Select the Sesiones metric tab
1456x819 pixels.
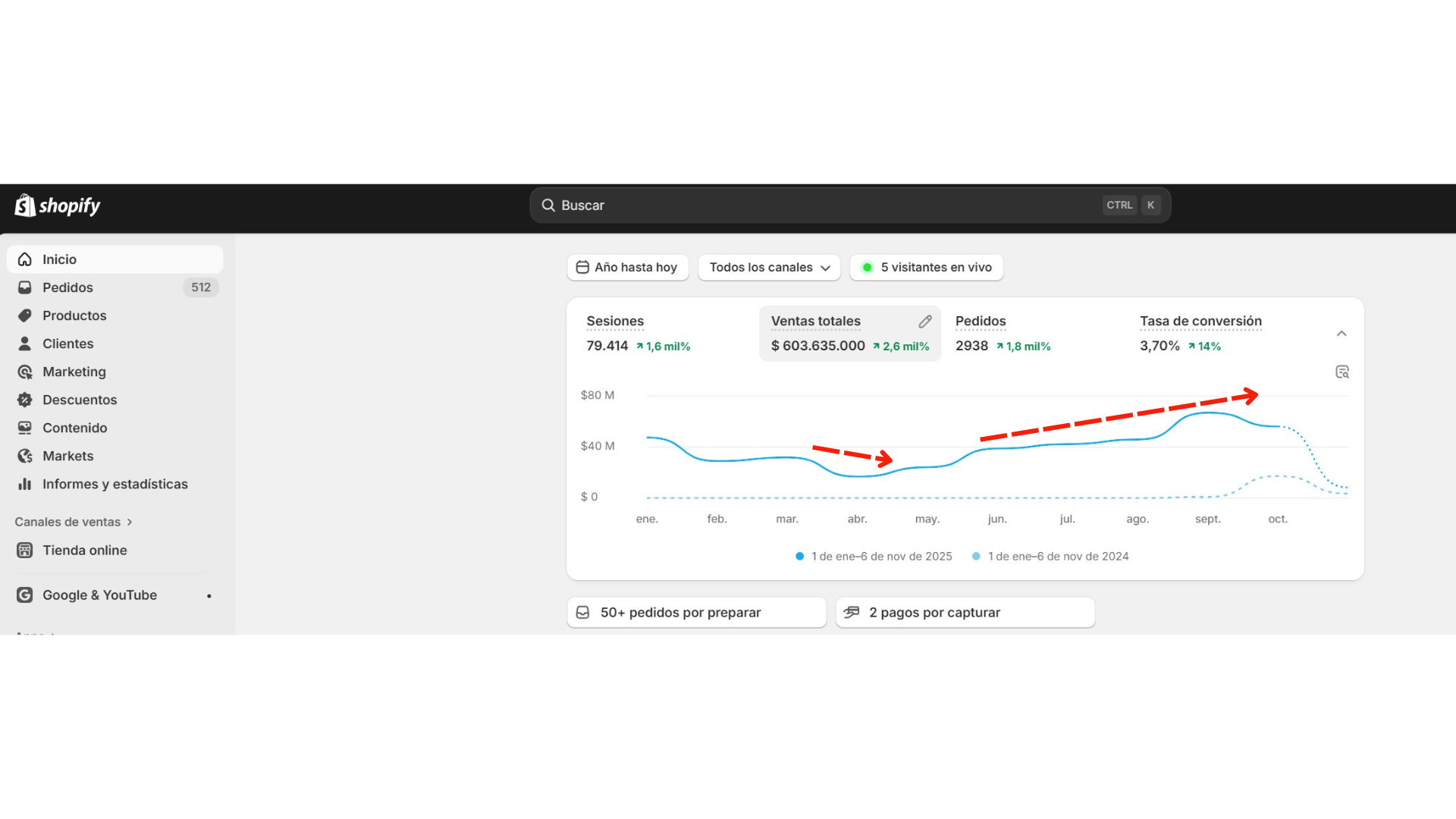coord(665,334)
